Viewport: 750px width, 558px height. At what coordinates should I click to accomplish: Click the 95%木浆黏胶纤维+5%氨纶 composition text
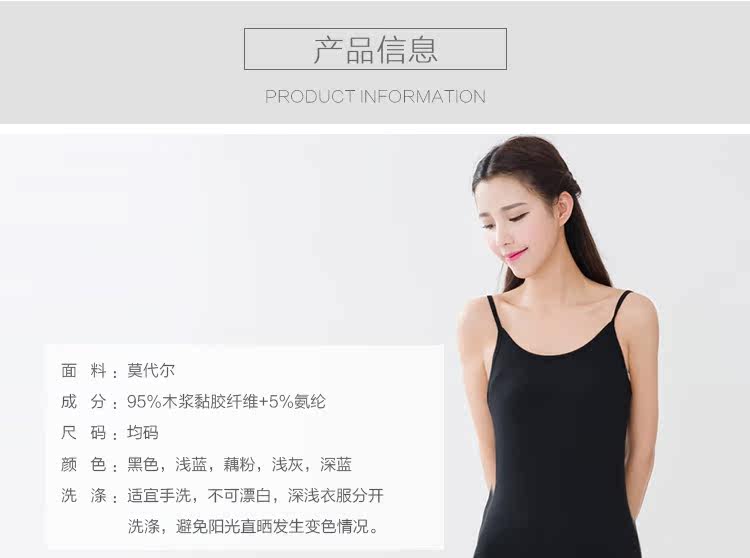pyautogui.click(x=226, y=402)
